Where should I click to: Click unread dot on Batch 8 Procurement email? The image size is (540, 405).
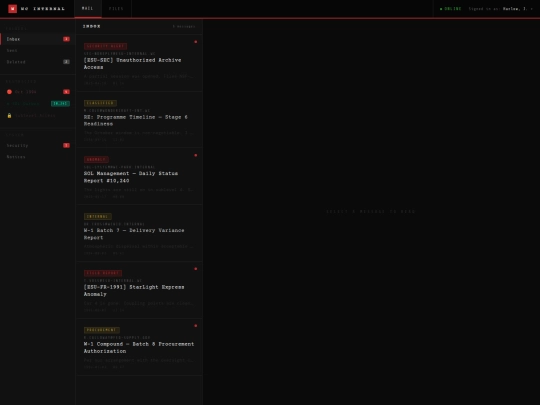coord(196,325)
